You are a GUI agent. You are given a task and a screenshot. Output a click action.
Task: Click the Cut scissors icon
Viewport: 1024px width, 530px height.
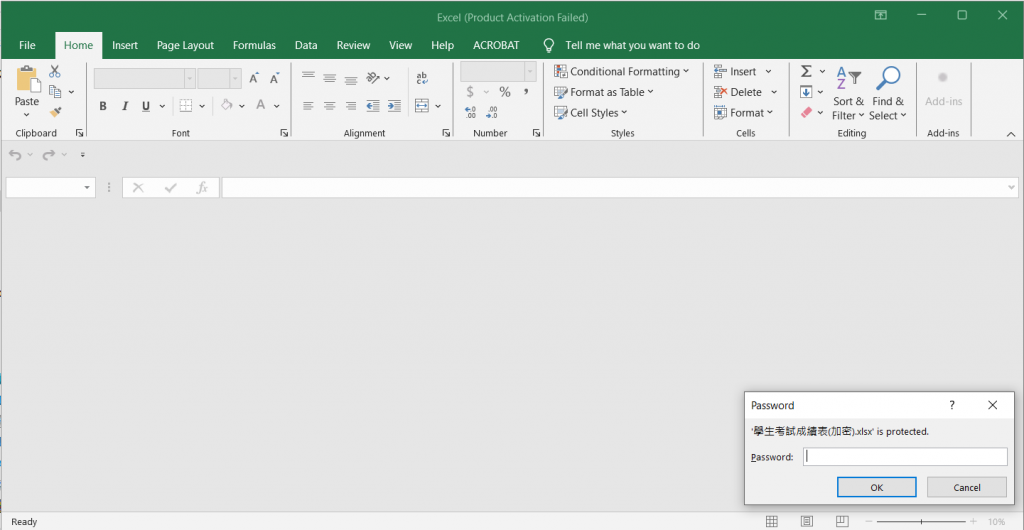point(55,71)
